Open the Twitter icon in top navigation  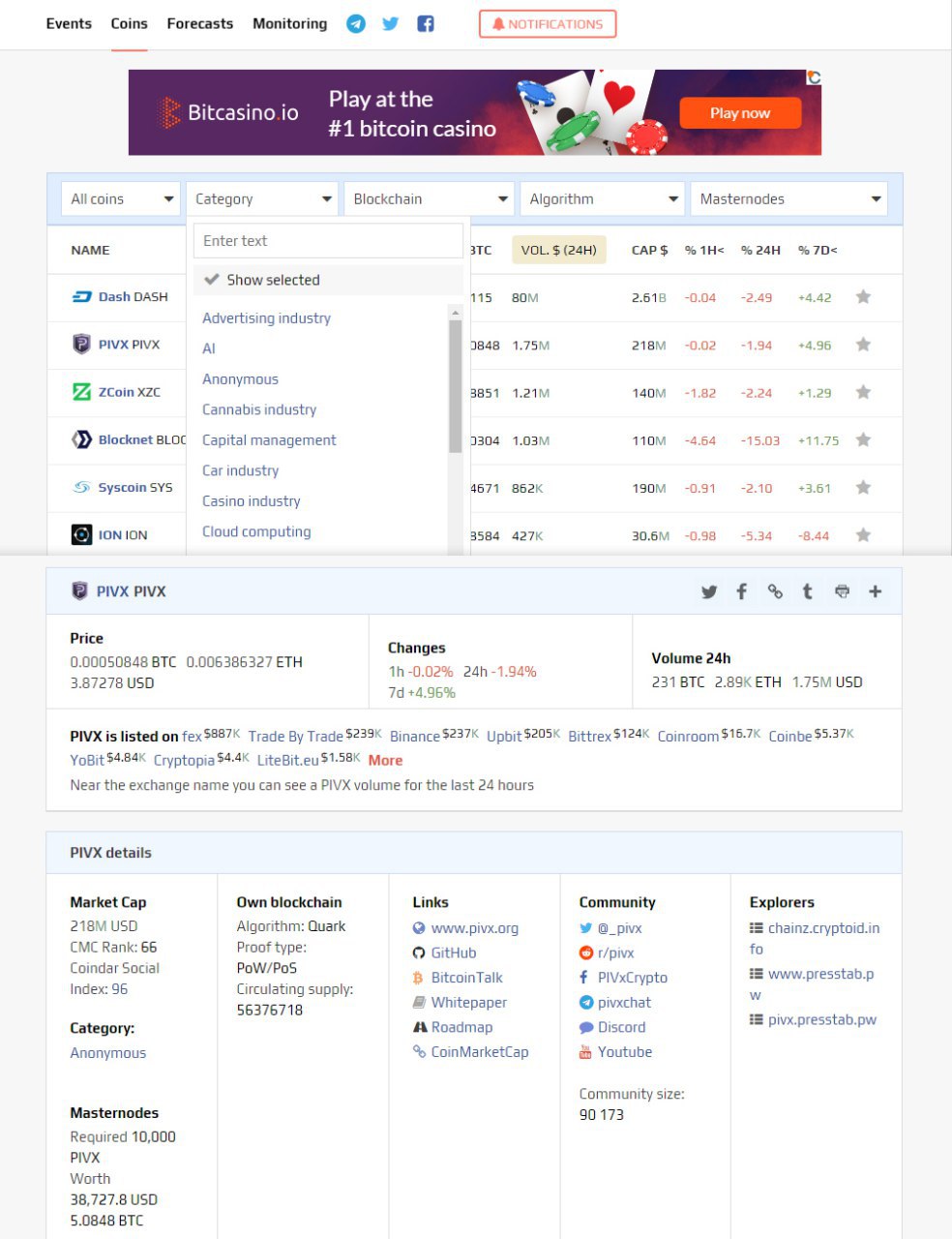coord(390,24)
